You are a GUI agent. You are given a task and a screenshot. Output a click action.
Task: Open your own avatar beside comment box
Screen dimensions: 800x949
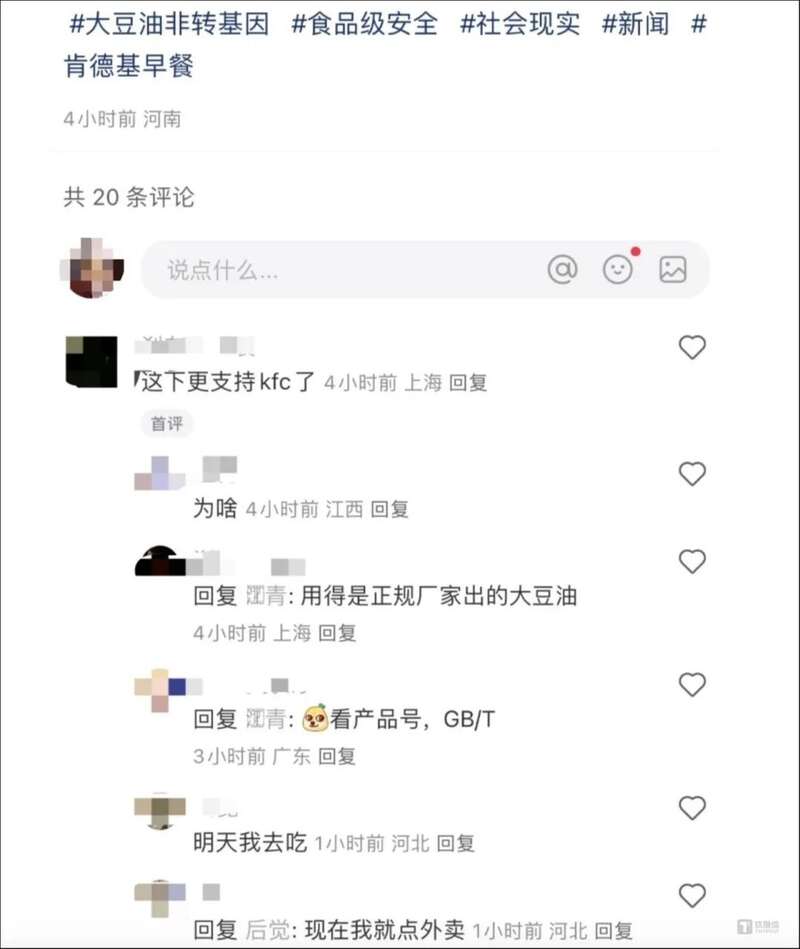click(x=92, y=268)
